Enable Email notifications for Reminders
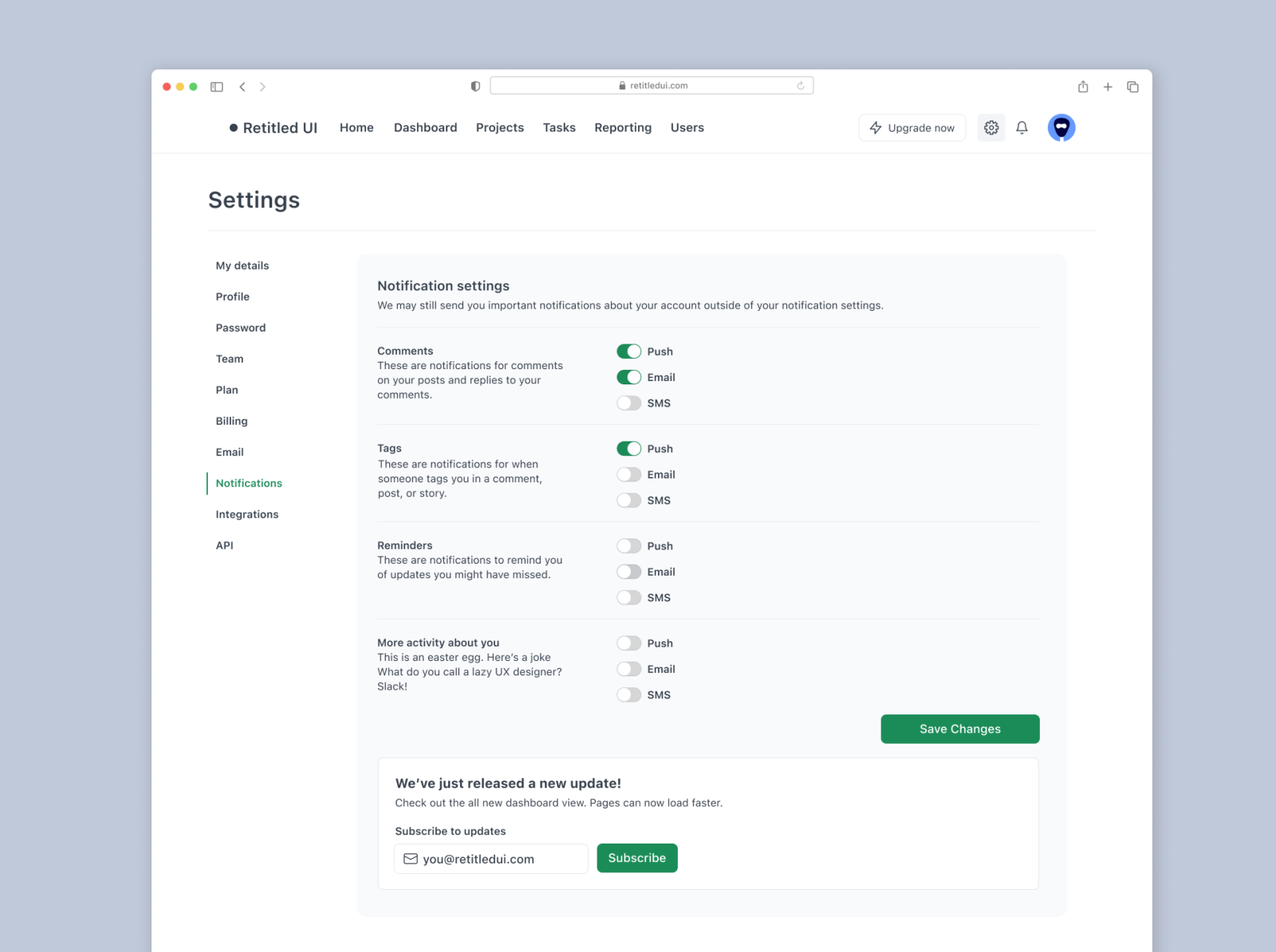1276x952 pixels. [629, 572]
